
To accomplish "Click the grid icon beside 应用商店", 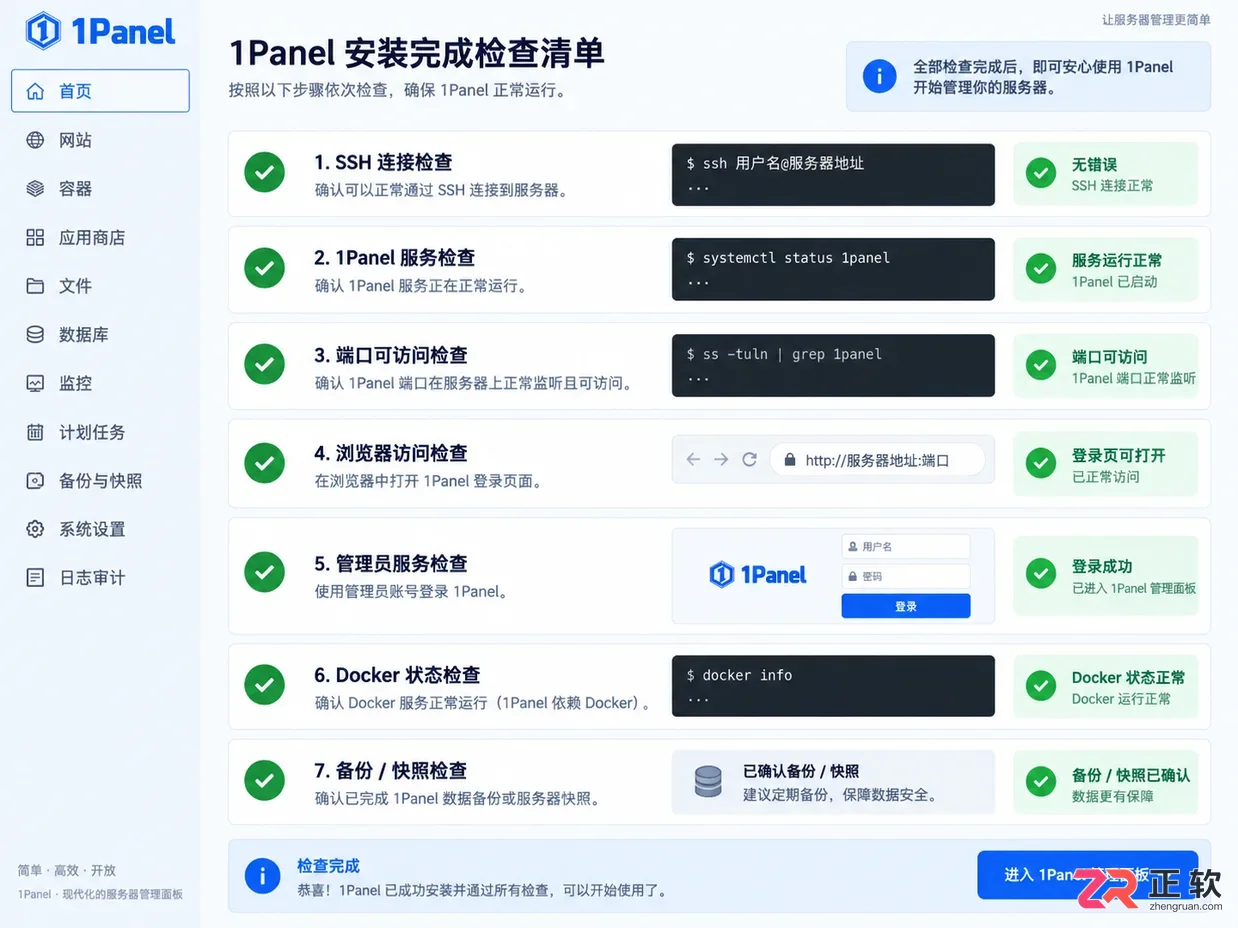I will click(x=35, y=237).
